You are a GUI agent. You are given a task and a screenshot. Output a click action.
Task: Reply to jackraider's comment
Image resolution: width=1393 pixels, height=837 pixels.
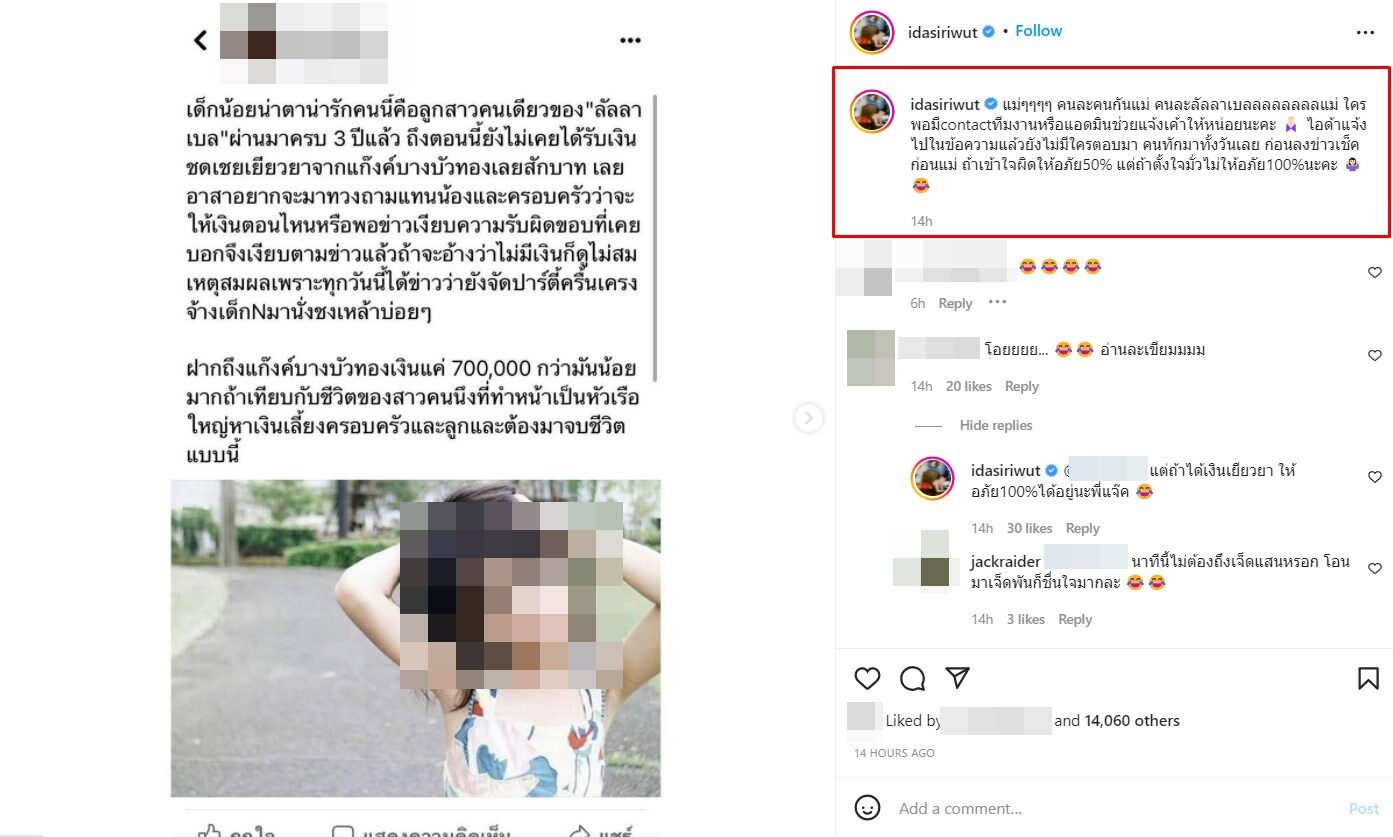coord(1075,619)
